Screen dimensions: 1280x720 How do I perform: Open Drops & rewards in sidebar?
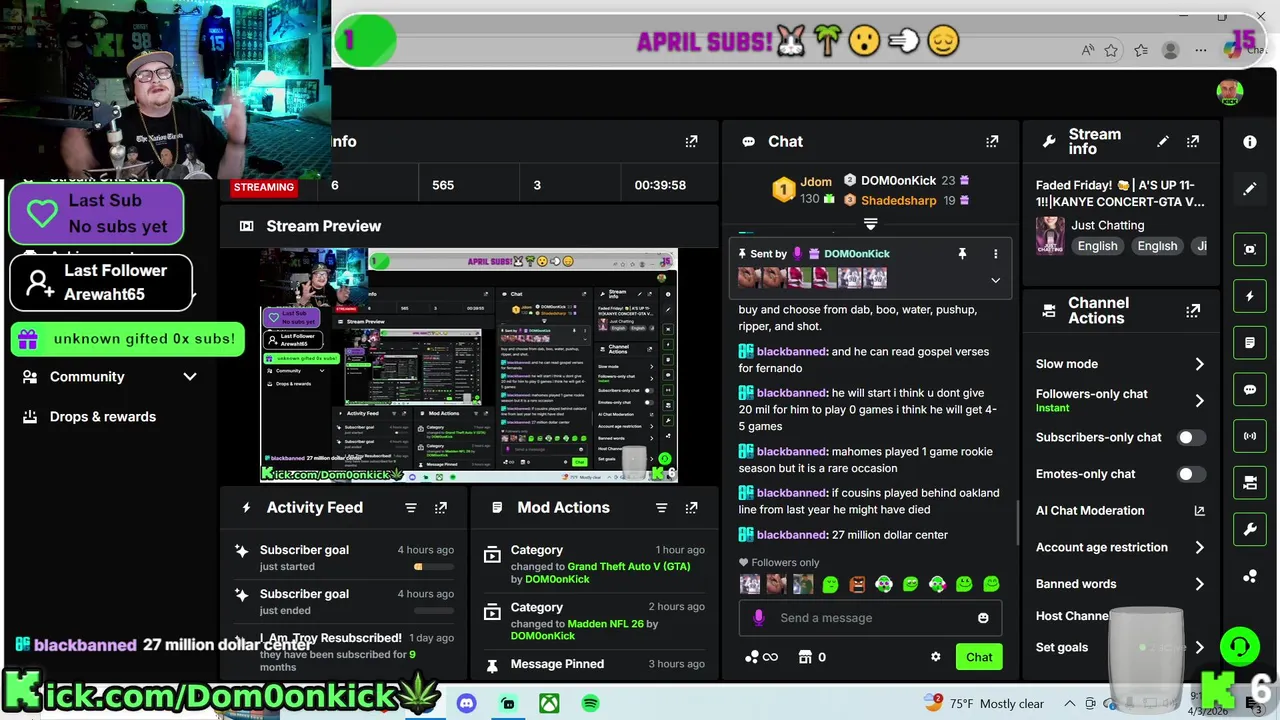click(103, 417)
